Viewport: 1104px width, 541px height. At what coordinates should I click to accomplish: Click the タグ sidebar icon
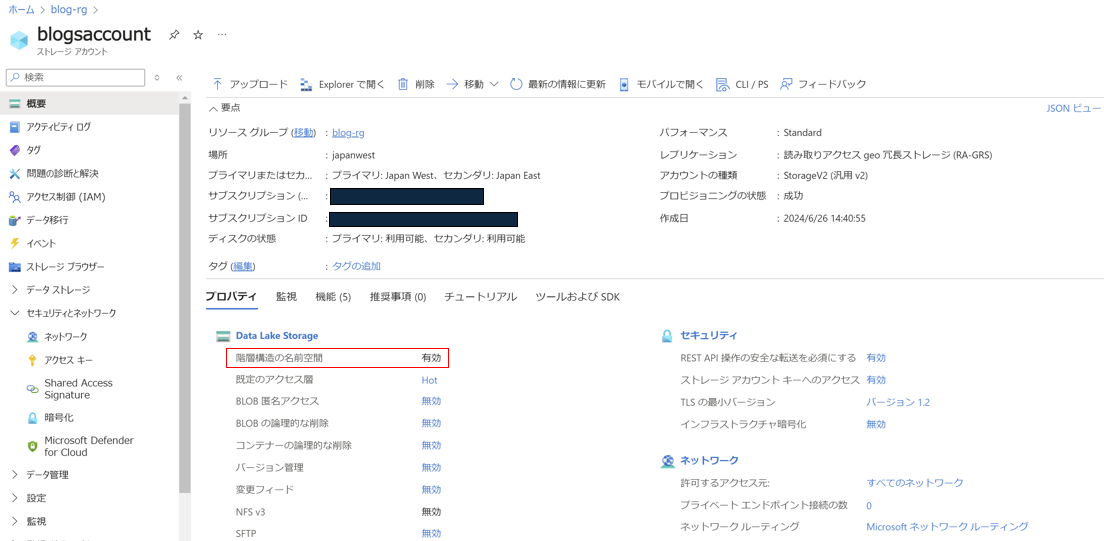(x=15, y=150)
